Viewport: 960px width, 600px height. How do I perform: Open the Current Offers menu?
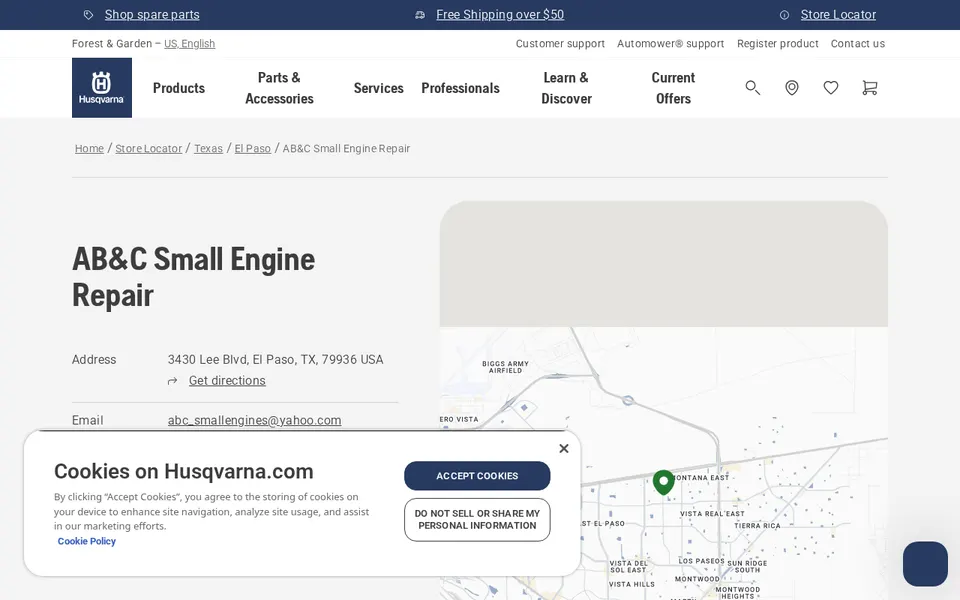(x=673, y=88)
